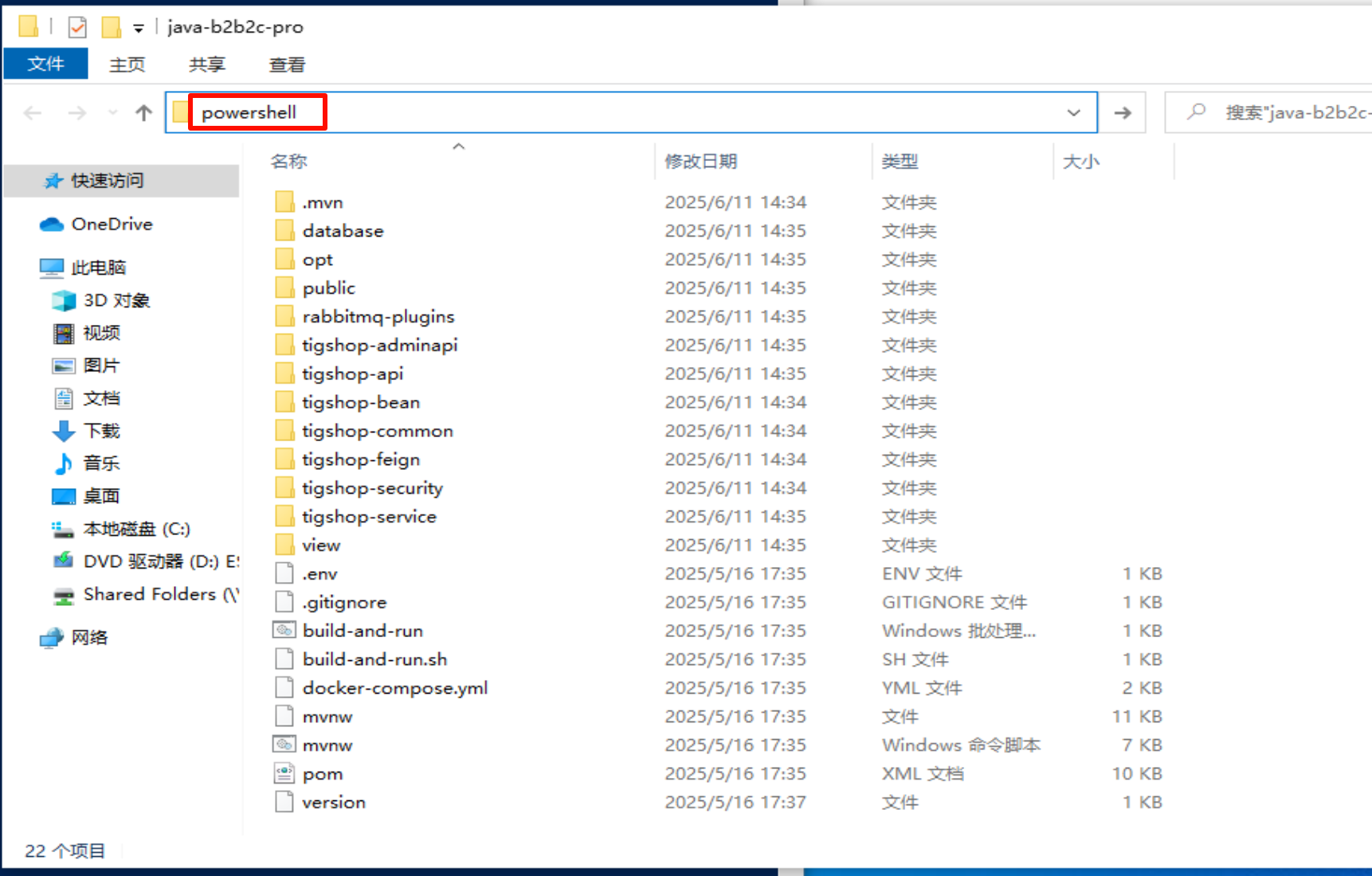
Task: Click the back navigation arrow
Action: click(33, 113)
